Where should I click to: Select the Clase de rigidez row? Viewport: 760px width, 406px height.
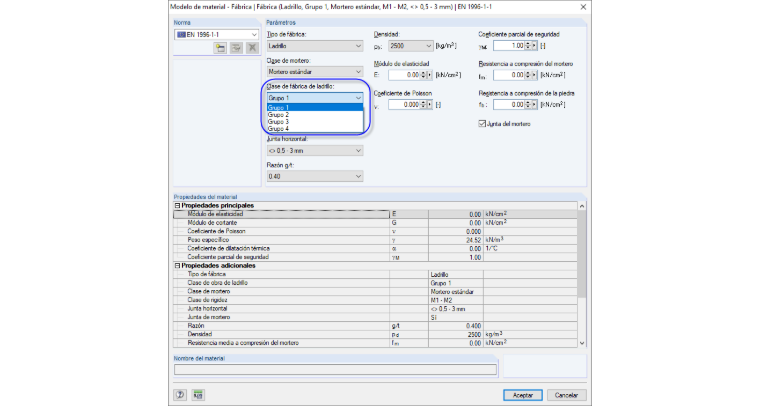click(376, 300)
